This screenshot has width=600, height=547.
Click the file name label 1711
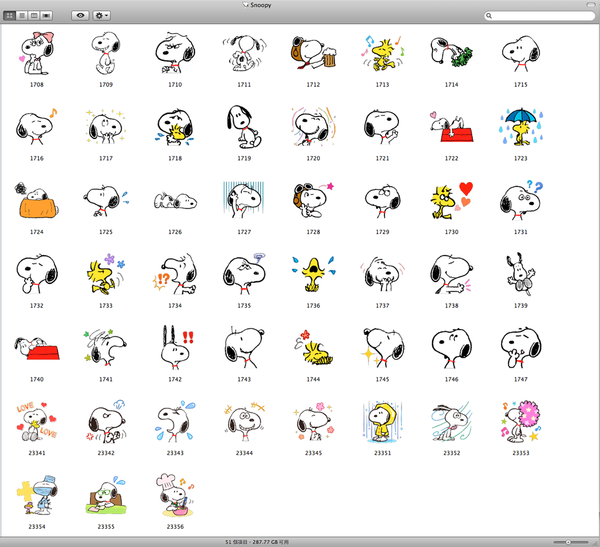[244, 85]
